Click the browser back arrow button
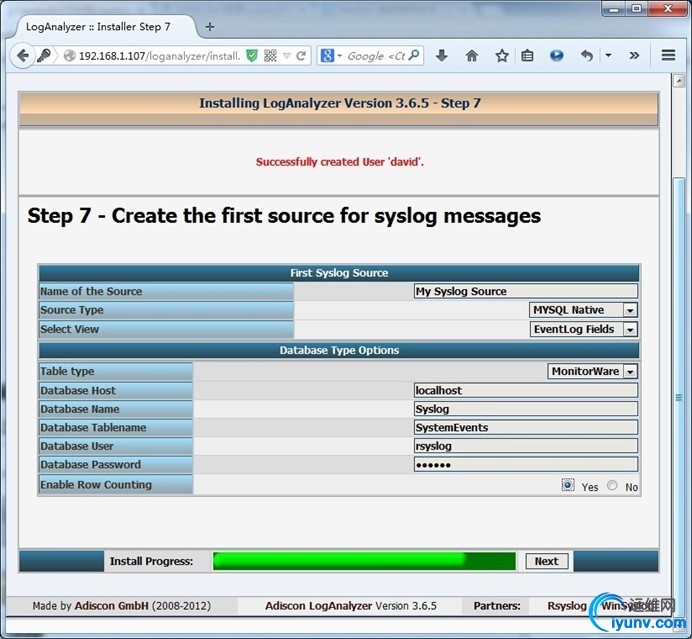The height and width of the screenshot is (639, 692). pyautogui.click(x=23, y=56)
